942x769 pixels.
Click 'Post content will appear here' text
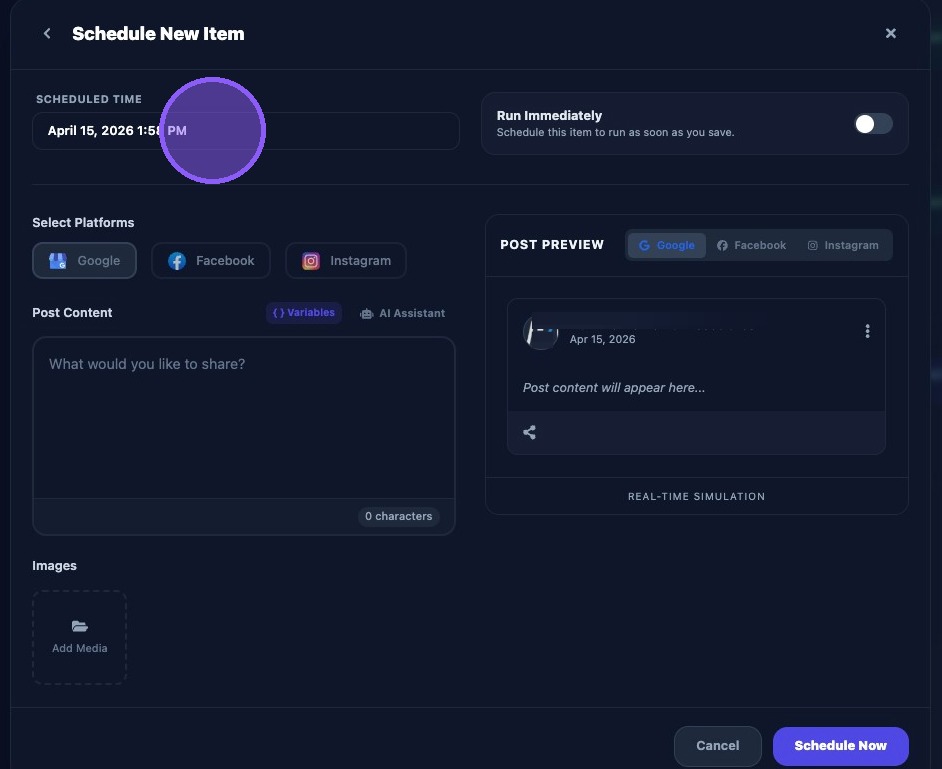coord(613,388)
